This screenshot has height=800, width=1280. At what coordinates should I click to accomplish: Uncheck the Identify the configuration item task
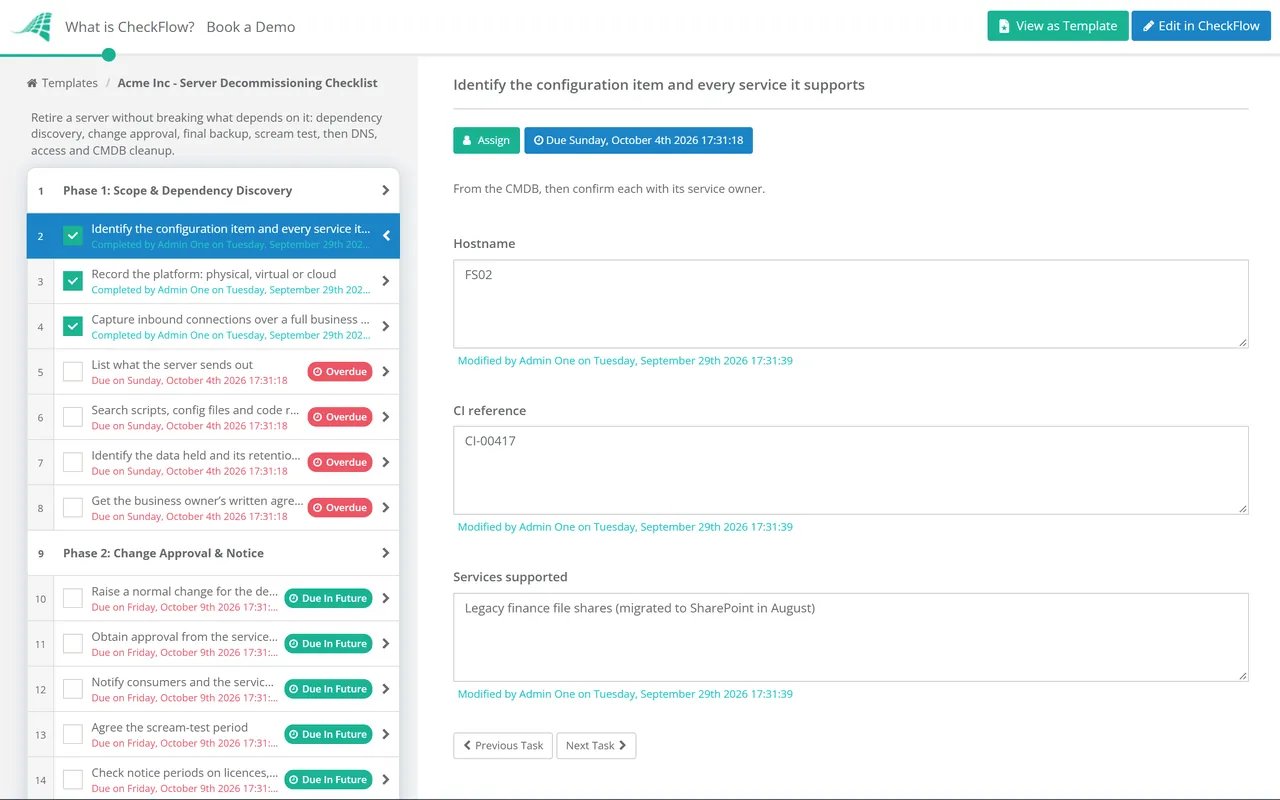73,236
